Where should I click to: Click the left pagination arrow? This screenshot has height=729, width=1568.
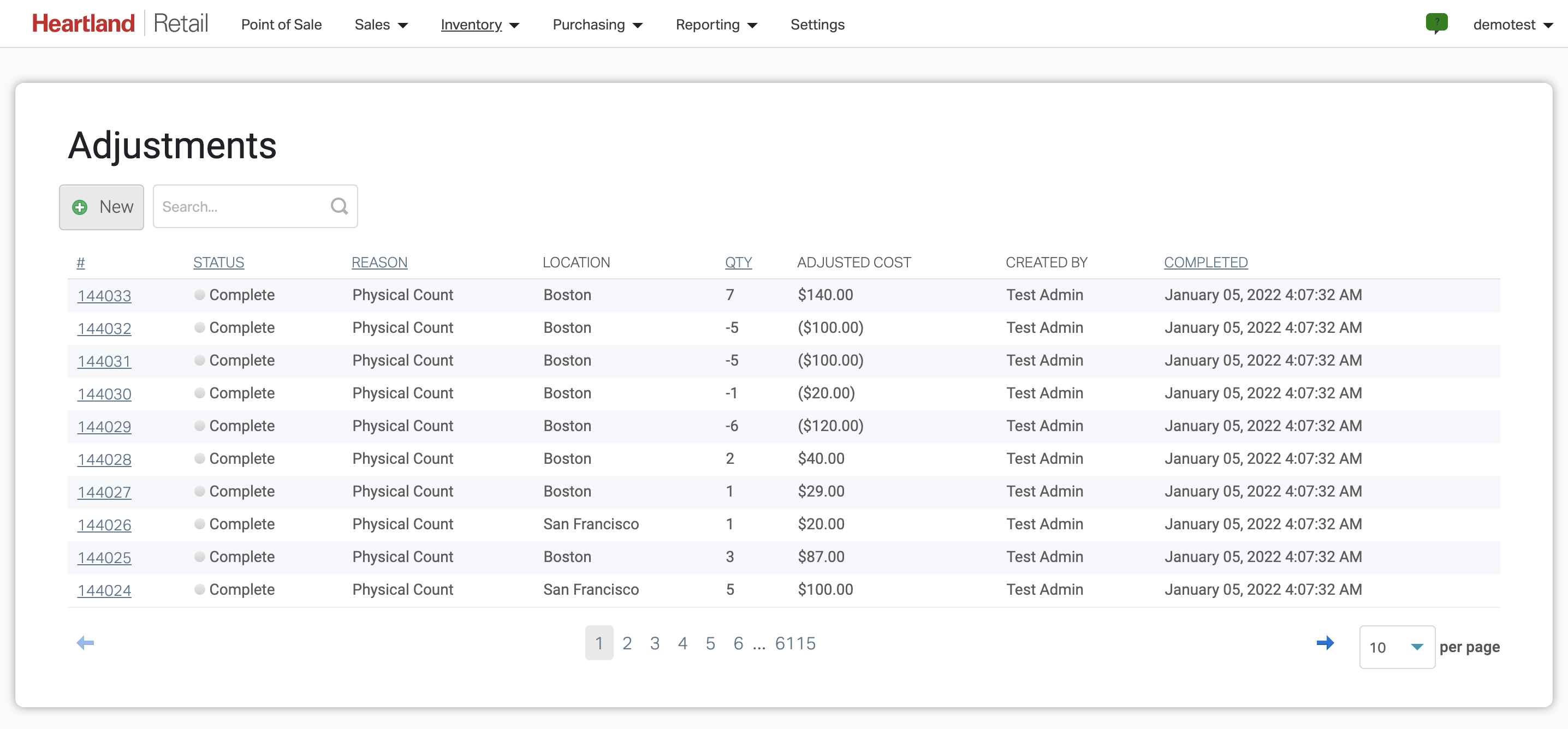tap(85, 643)
